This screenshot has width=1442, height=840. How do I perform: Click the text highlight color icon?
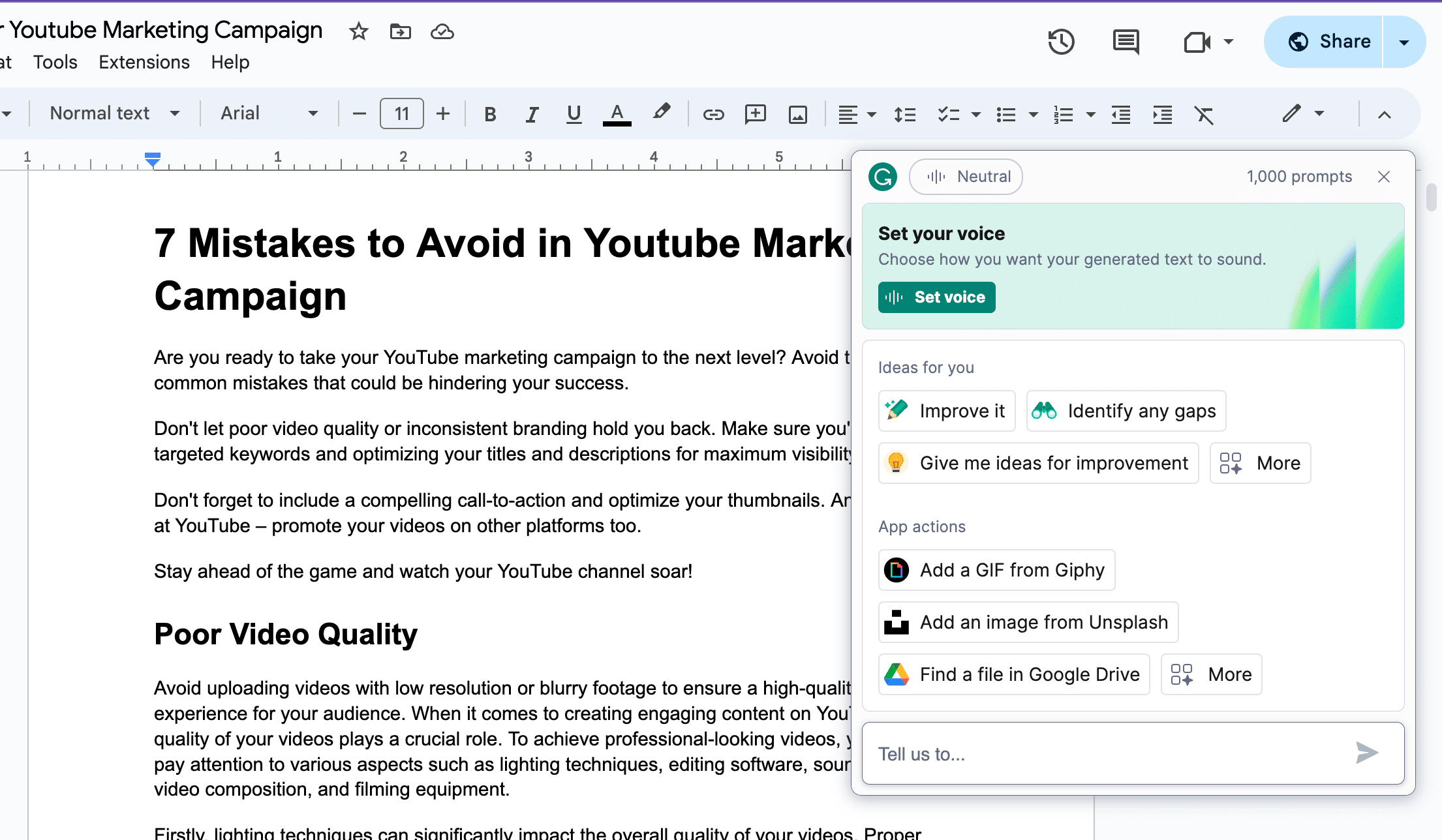660,113
